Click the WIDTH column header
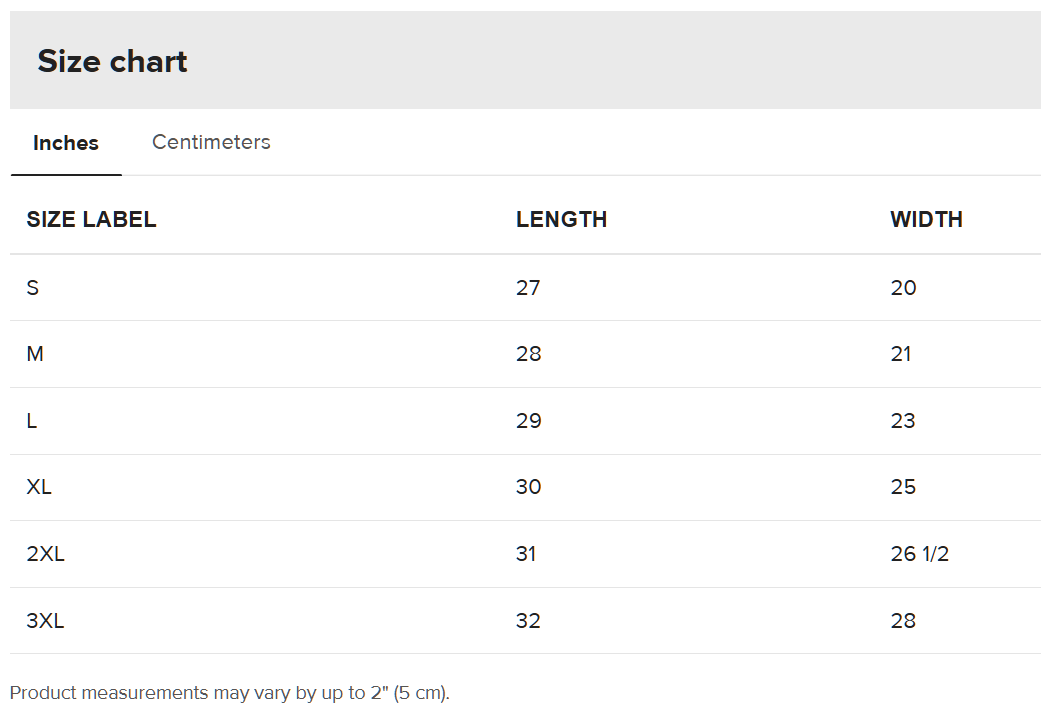Viewport: 1041px width, 728px height. 926,220
